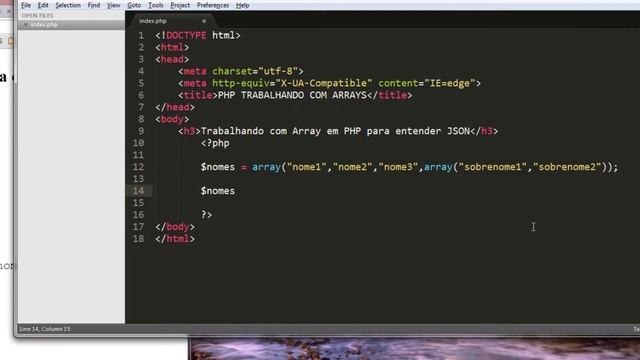
Task: Click the meta charset="utf-8" line
Action: click(240, 71)
